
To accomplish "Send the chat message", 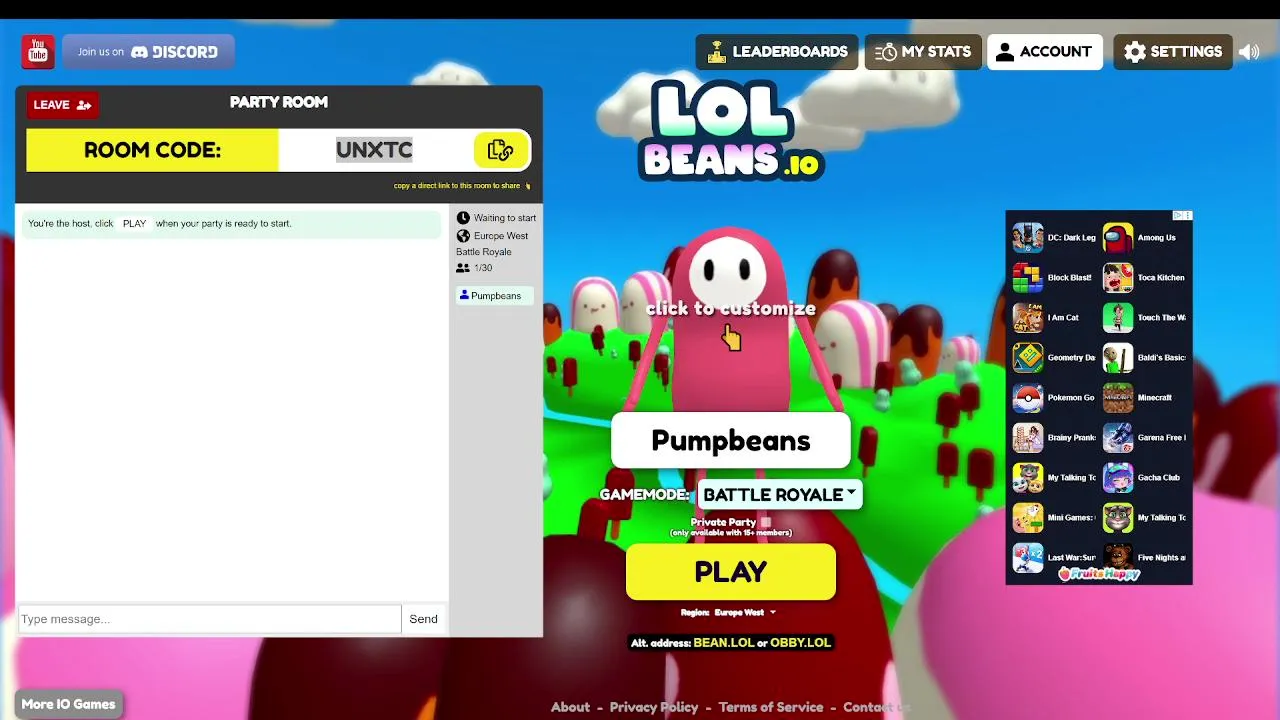I will click(423, 619).
